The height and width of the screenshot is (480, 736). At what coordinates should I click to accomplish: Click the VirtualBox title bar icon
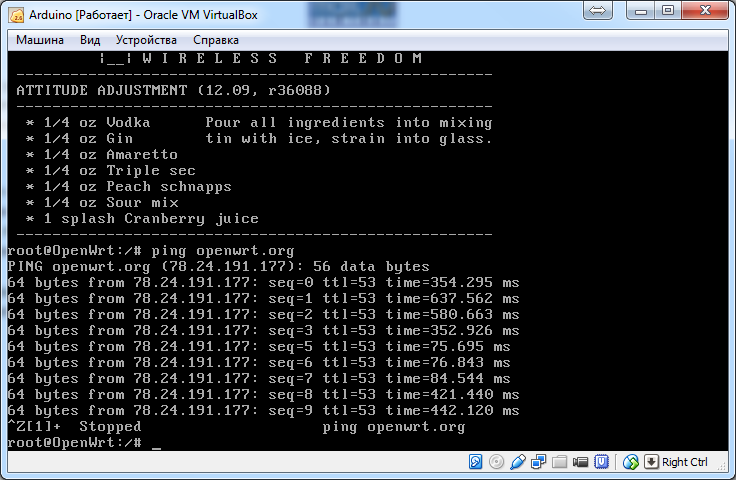click(17, 15)
